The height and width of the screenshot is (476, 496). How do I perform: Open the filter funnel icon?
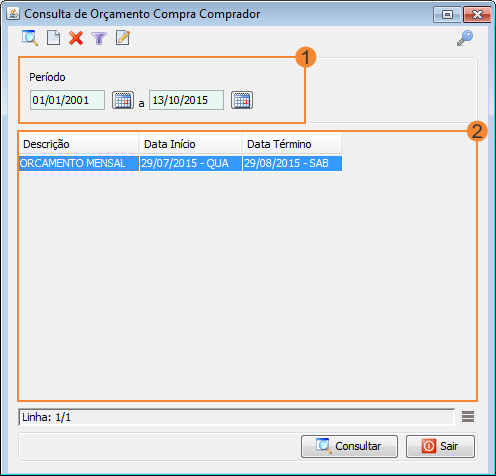coord(99,38)
